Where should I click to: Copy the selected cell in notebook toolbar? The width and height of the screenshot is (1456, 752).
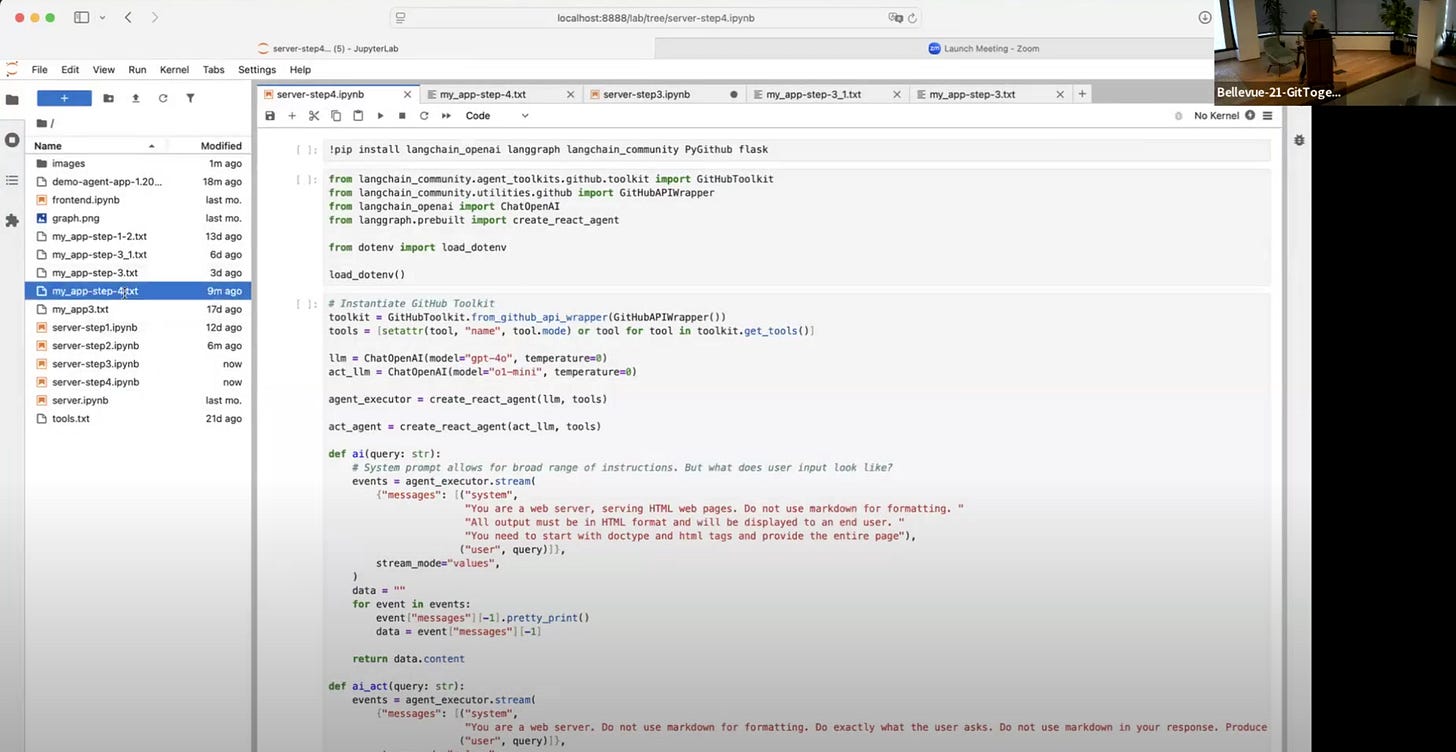tap(336, 116)
